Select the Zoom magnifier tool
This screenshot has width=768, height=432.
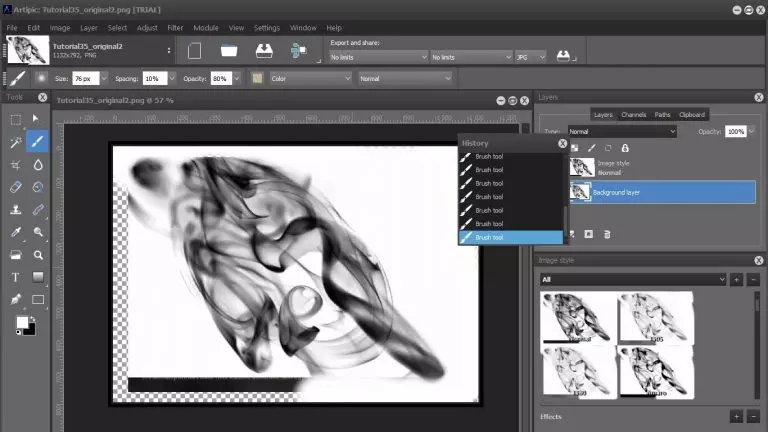(38, 255)
